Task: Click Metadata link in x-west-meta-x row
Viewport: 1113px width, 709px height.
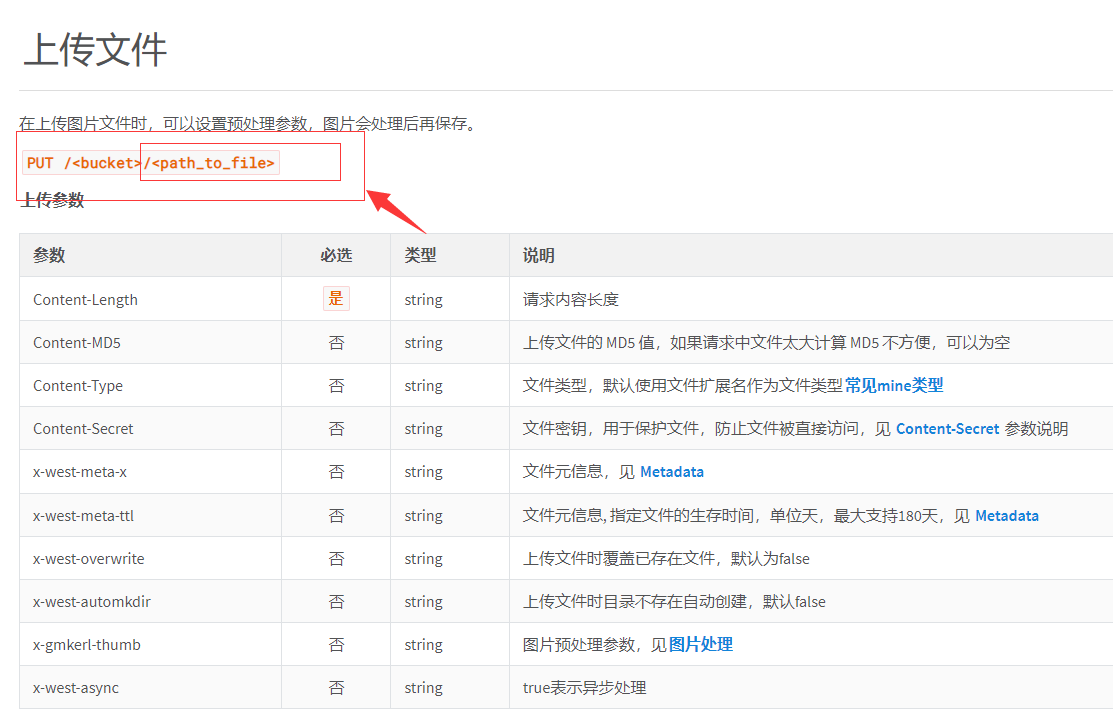Action: (x=671, y=471)
